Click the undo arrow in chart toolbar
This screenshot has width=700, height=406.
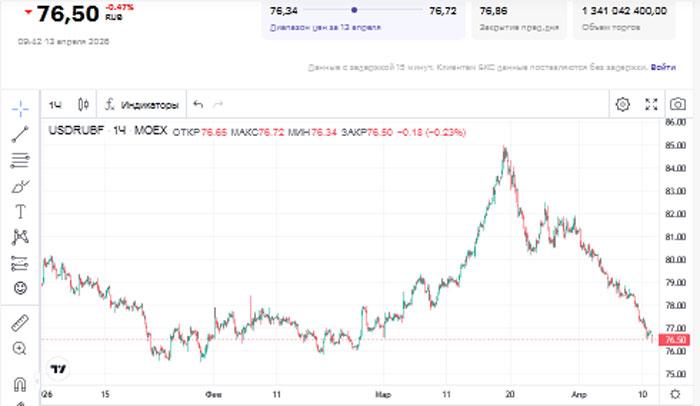click(x=198, y=104)
